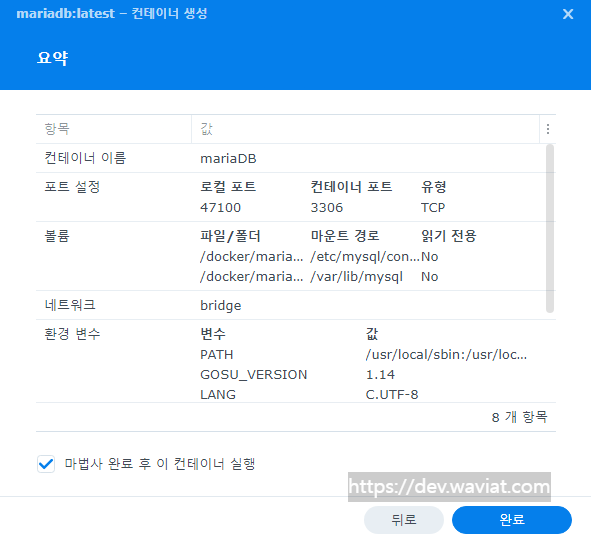Click the 항목 column header
The image size is (591, 542).
tap(113, 129)
